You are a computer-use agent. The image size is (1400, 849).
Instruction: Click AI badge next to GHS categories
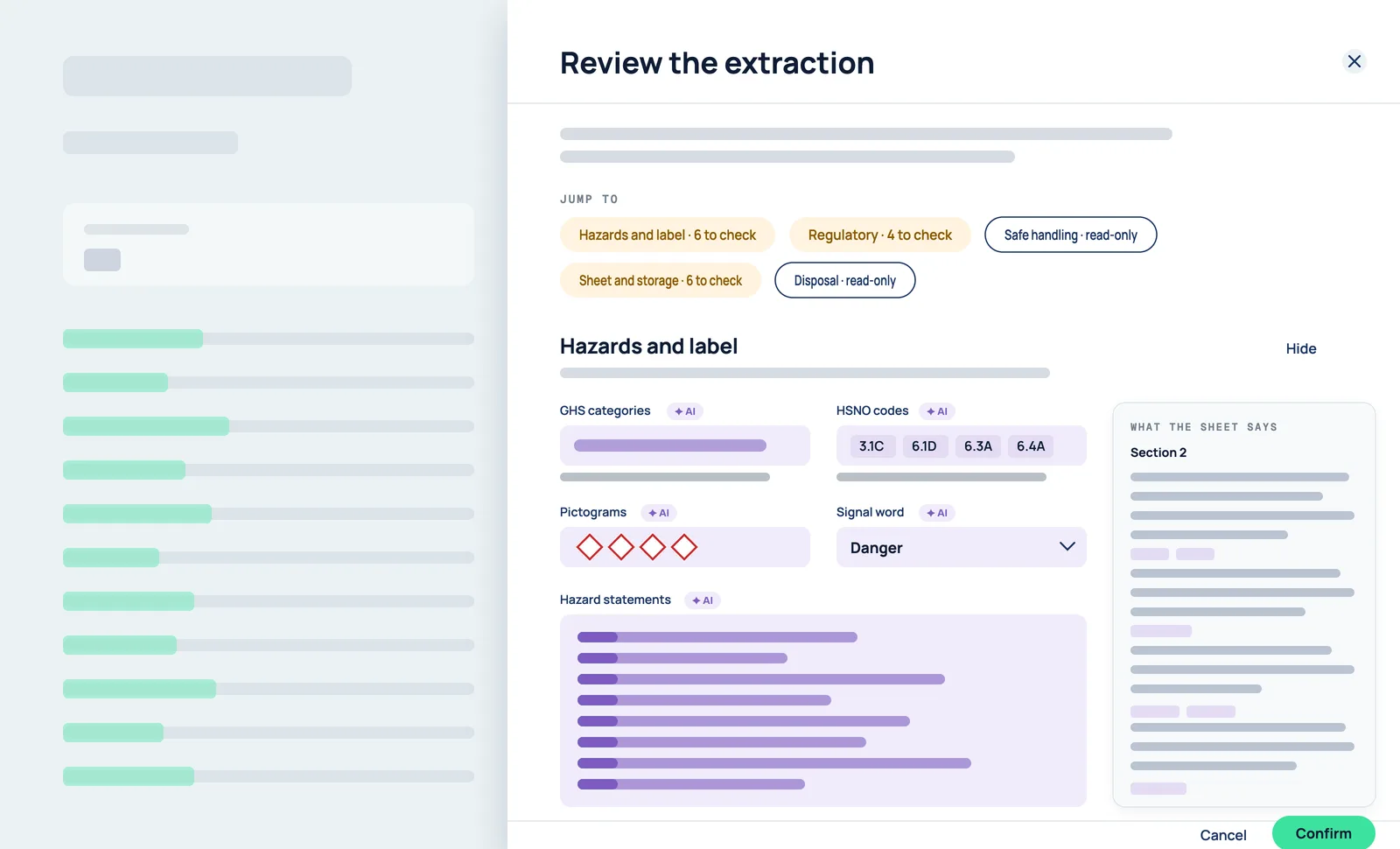click(x=685, y=411)
